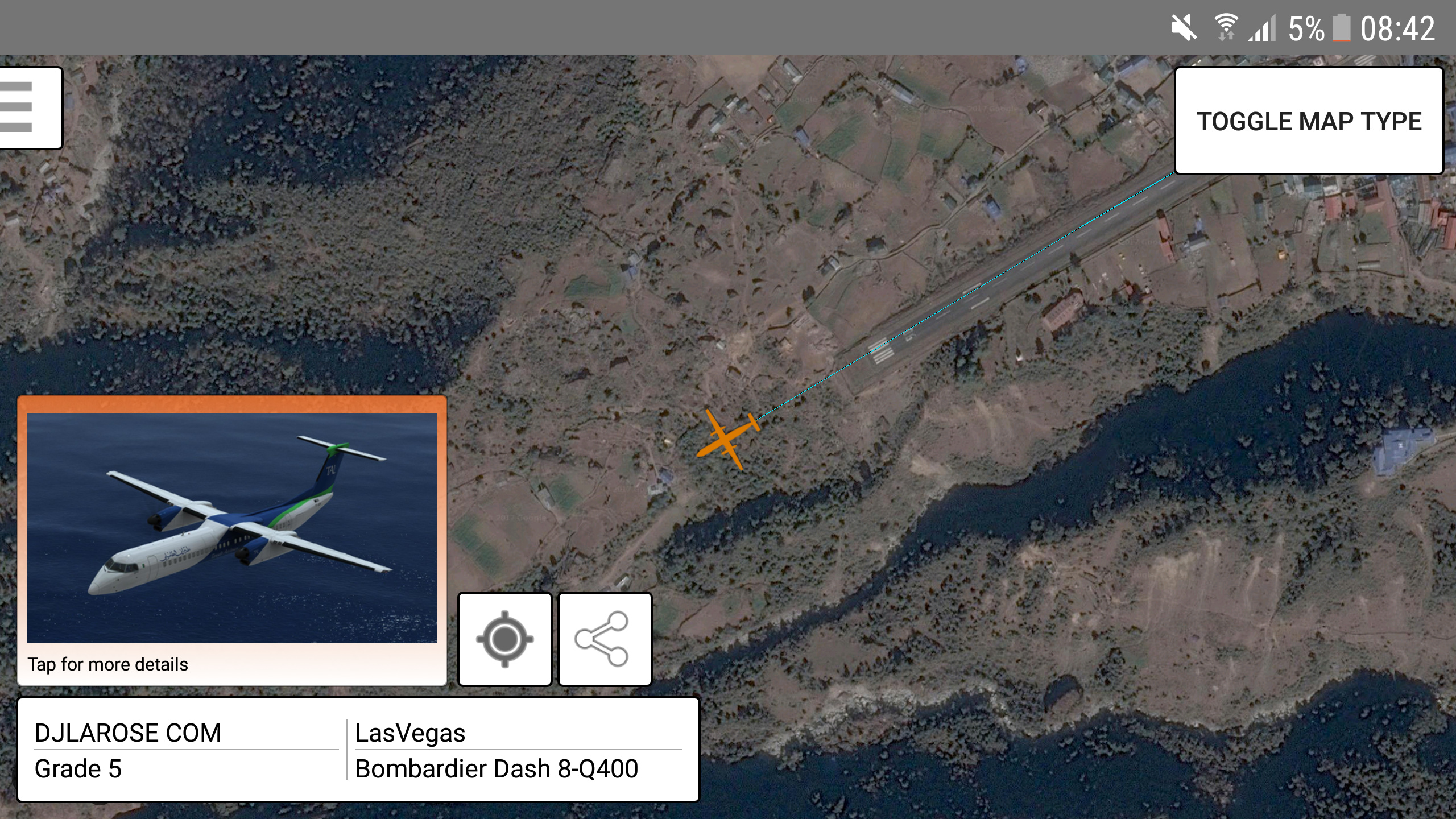Tap the Dash 8-Q400 aircraft photo

pos(232,528)
